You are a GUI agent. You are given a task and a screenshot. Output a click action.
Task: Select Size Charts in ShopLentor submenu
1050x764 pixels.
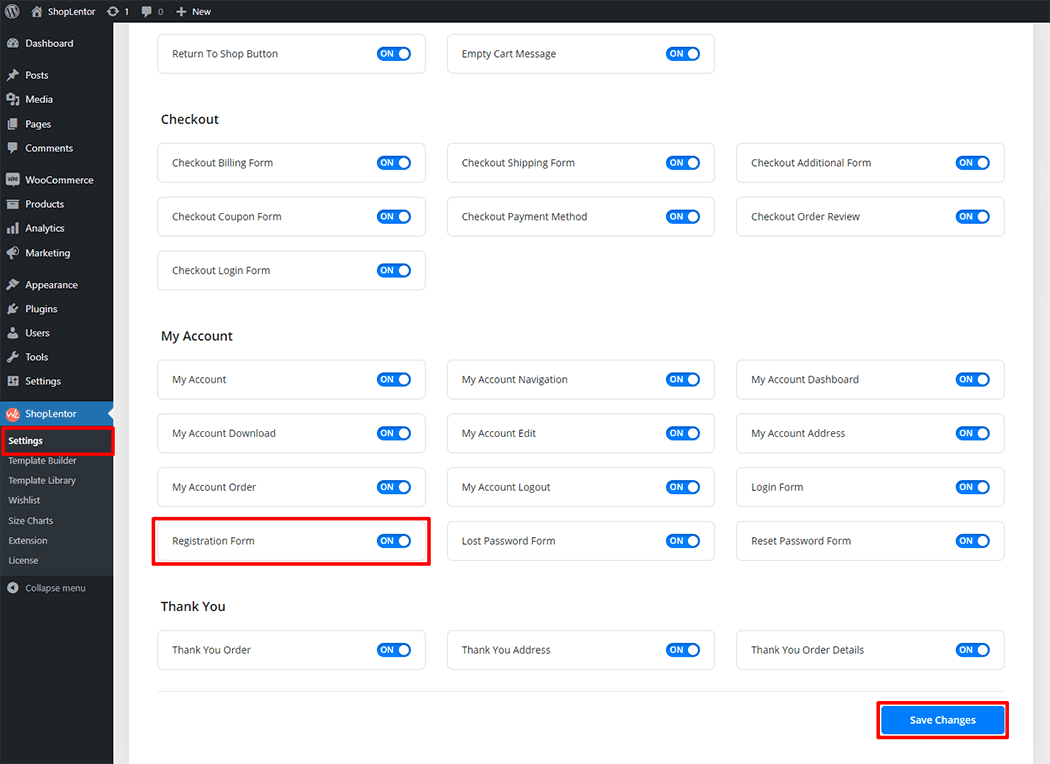click(x=31, y=521)
